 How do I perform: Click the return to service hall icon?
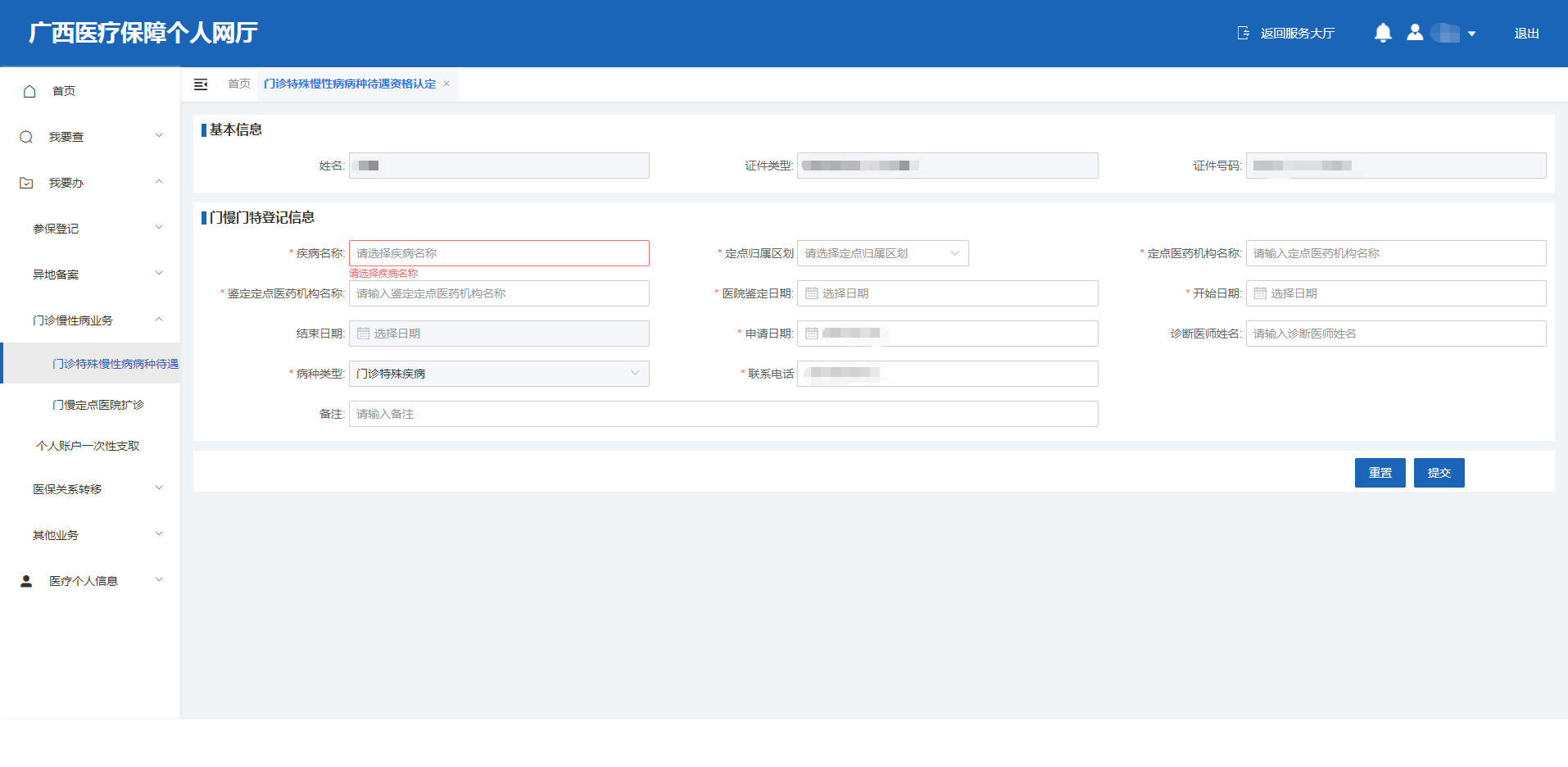(x=1244, y=33)
